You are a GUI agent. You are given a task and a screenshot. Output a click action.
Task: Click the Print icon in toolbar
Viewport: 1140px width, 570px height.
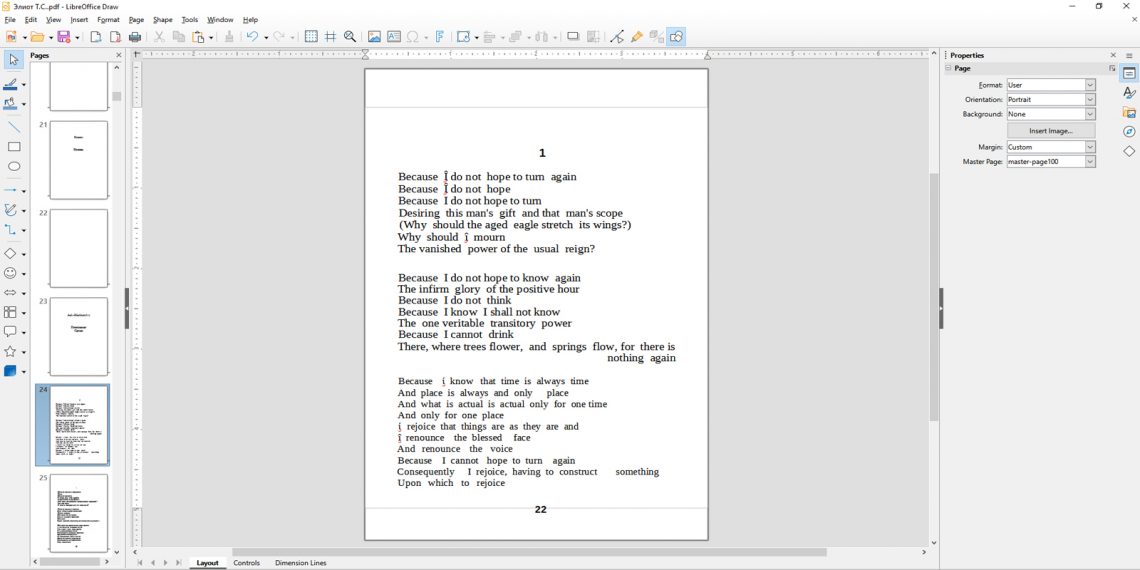click(135, 37)
